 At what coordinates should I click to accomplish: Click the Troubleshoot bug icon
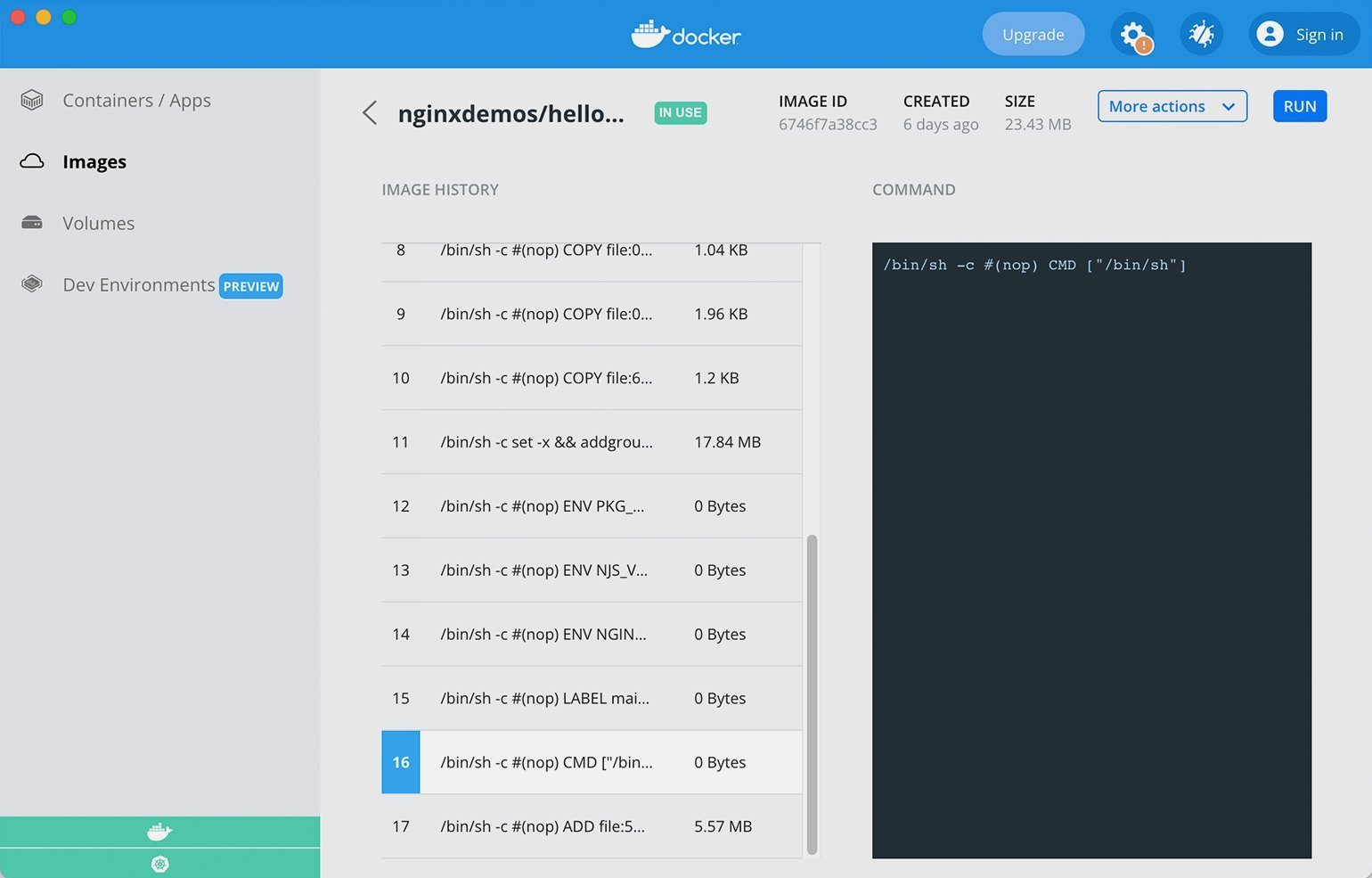pos(1201,35)
